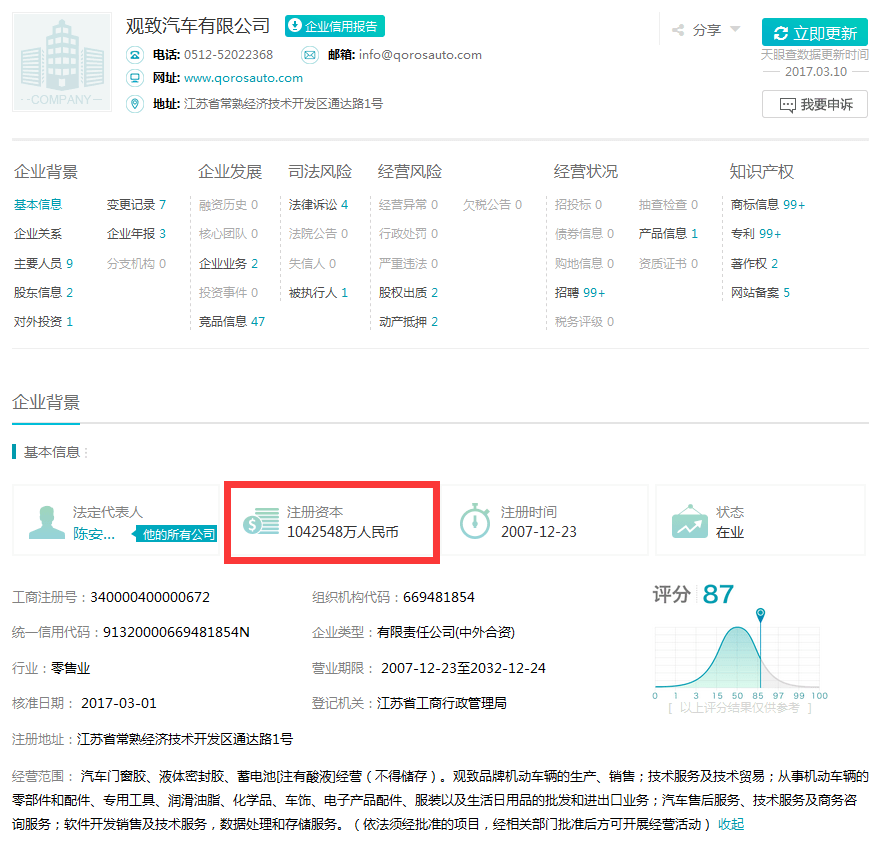Jump to 企业关系 section
The image size is (888, 857).
tap(38, 233)
